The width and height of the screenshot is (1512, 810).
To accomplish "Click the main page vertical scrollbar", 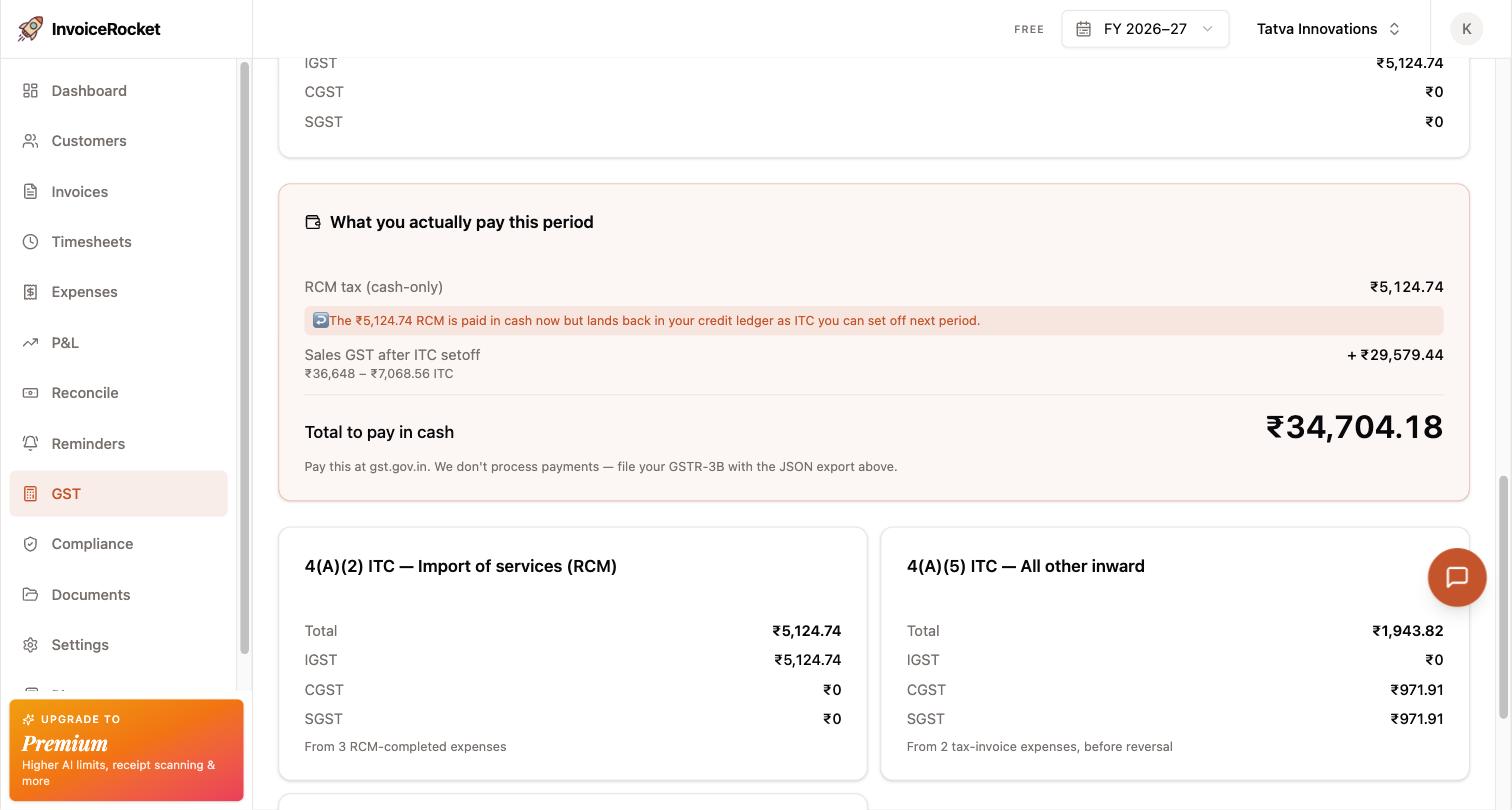I will 1503,596.
